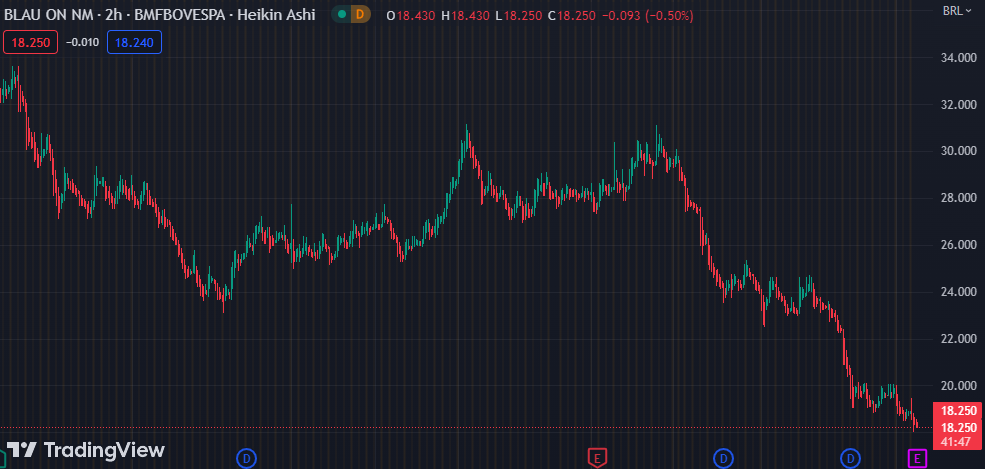Open the BRL currency dropdown
Image resolution: width=985 pixels, height=469 pixels.
click(957, 11)
